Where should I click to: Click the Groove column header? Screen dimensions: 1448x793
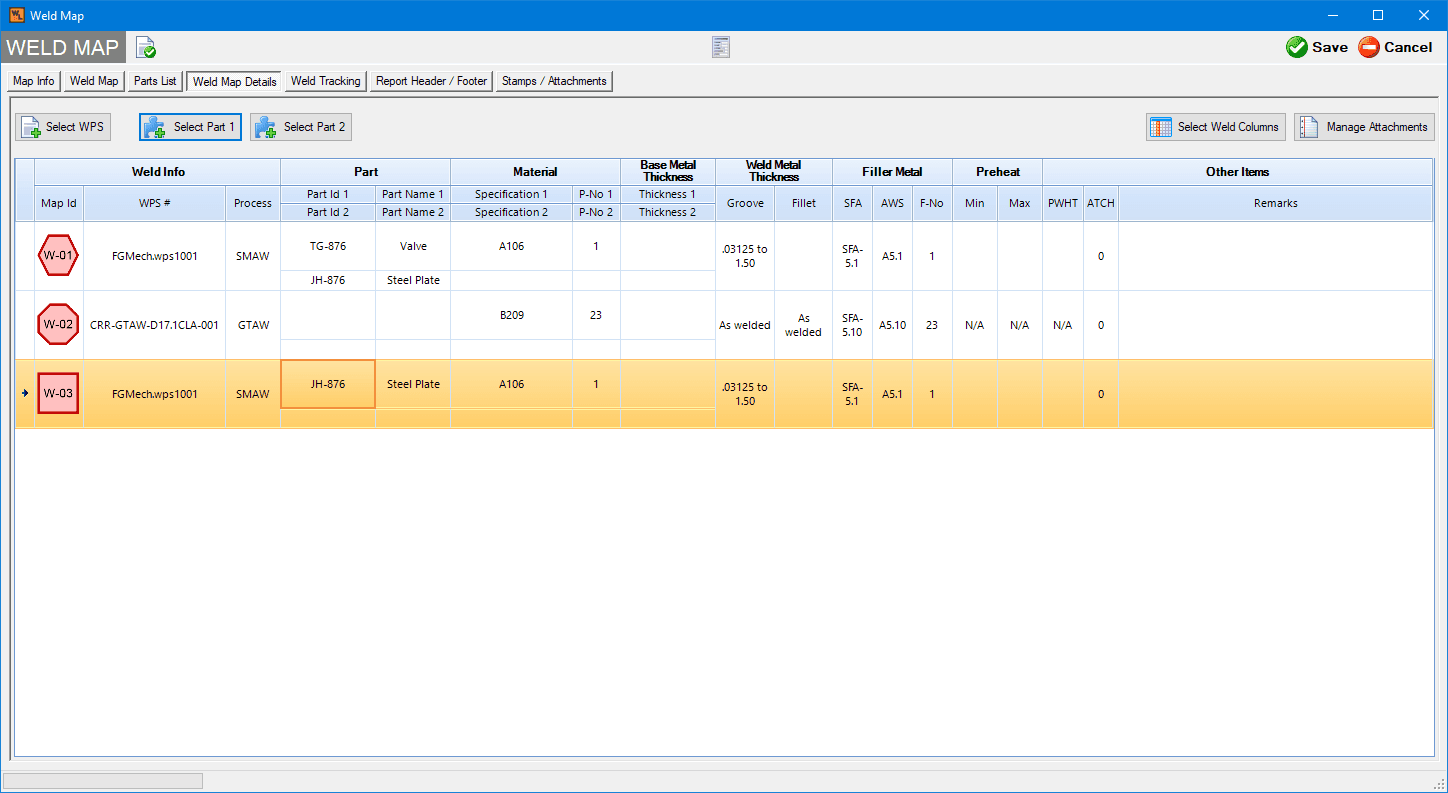pyautogui.click(x=745, y=203)
